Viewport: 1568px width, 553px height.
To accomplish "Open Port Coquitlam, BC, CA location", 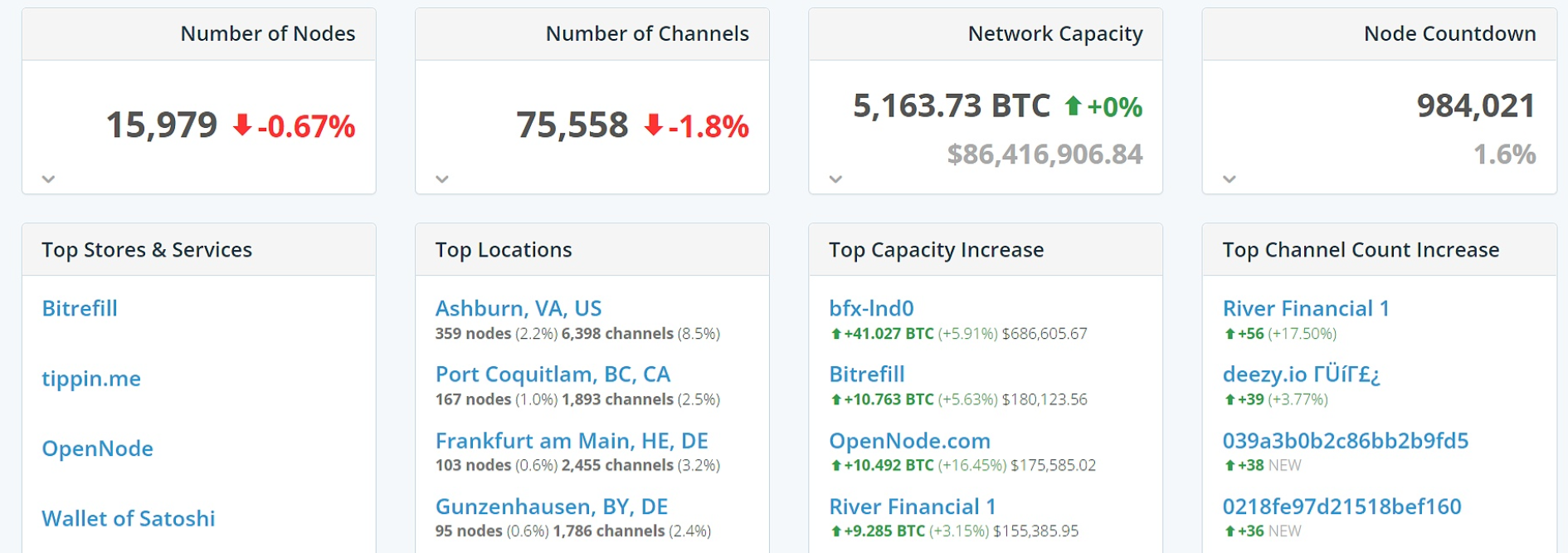I will point(553,374).
